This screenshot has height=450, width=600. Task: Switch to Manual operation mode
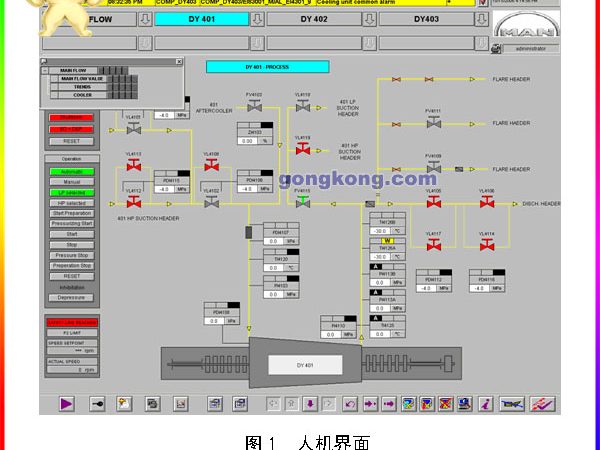pos(71,181)
